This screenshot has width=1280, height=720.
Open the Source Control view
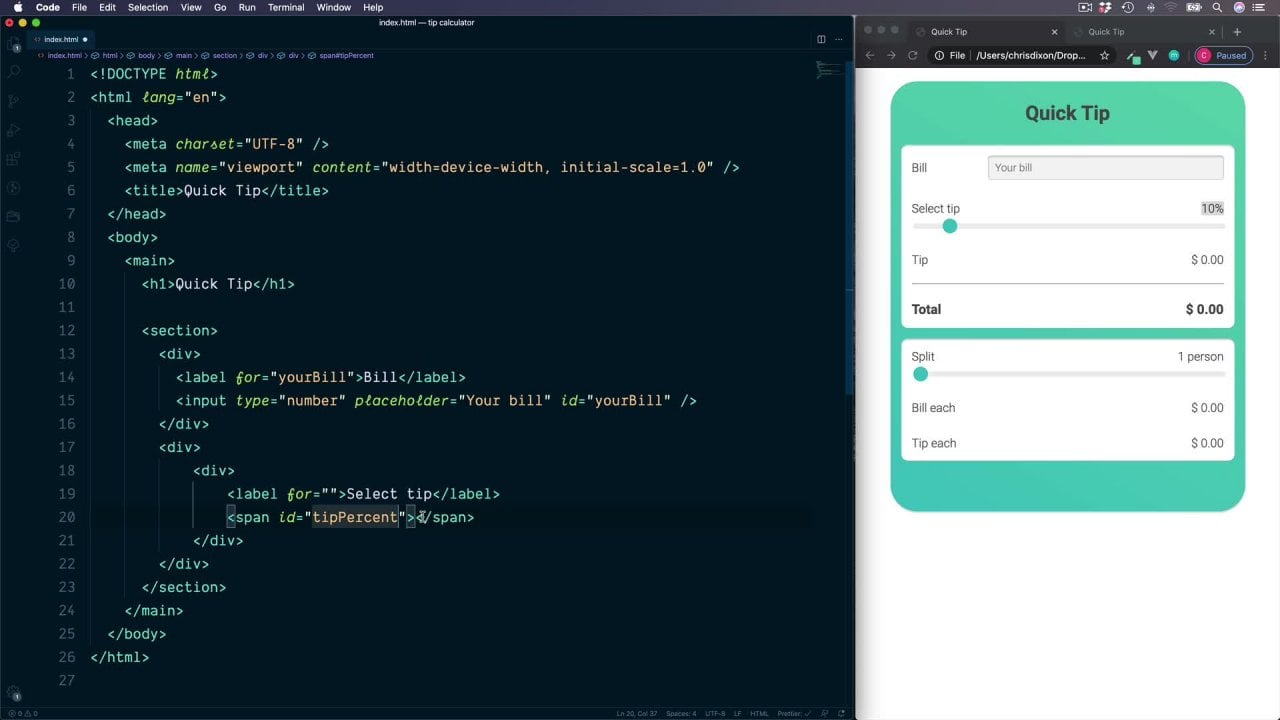point(13,101)
